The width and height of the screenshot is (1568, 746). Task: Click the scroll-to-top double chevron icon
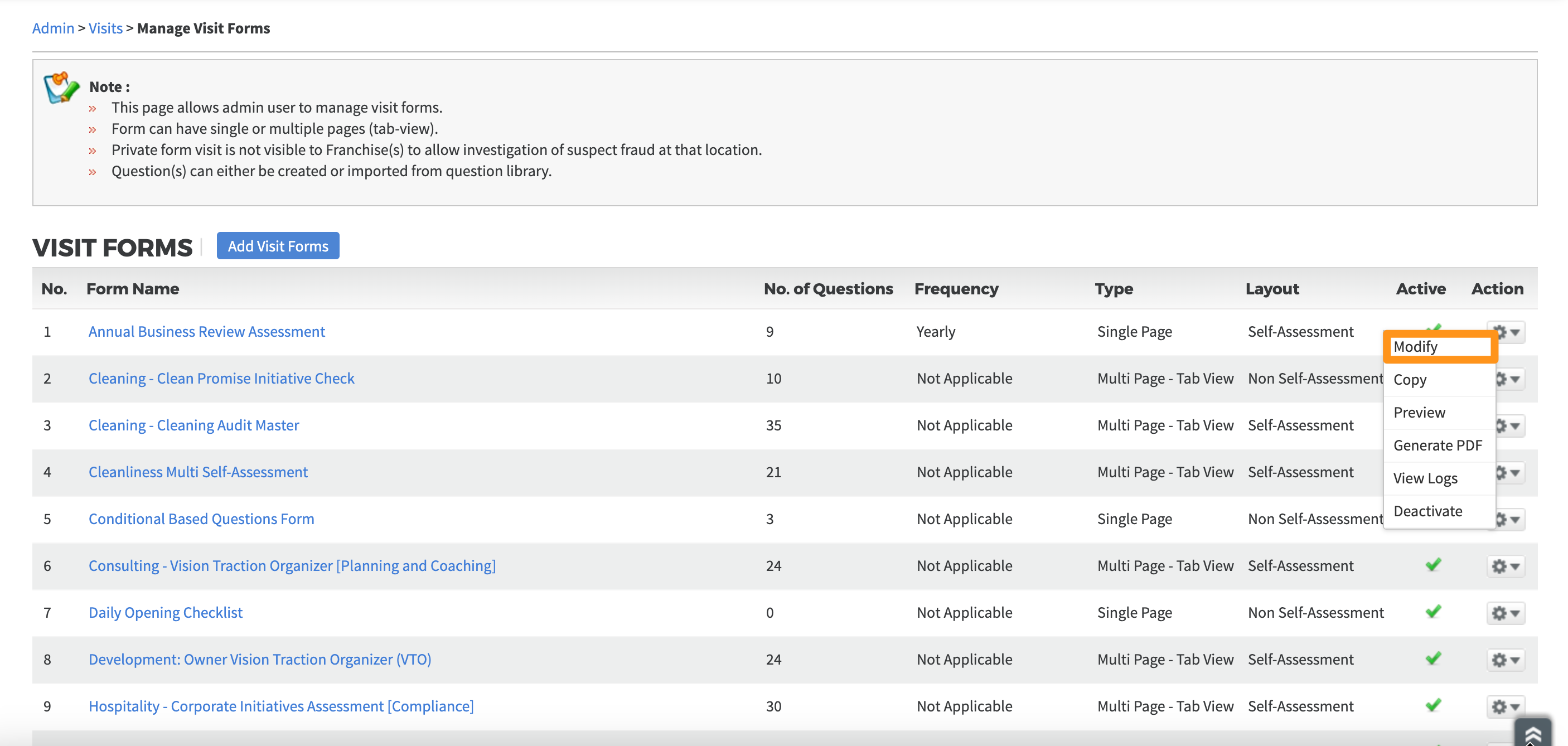(x=1532, y=733)
